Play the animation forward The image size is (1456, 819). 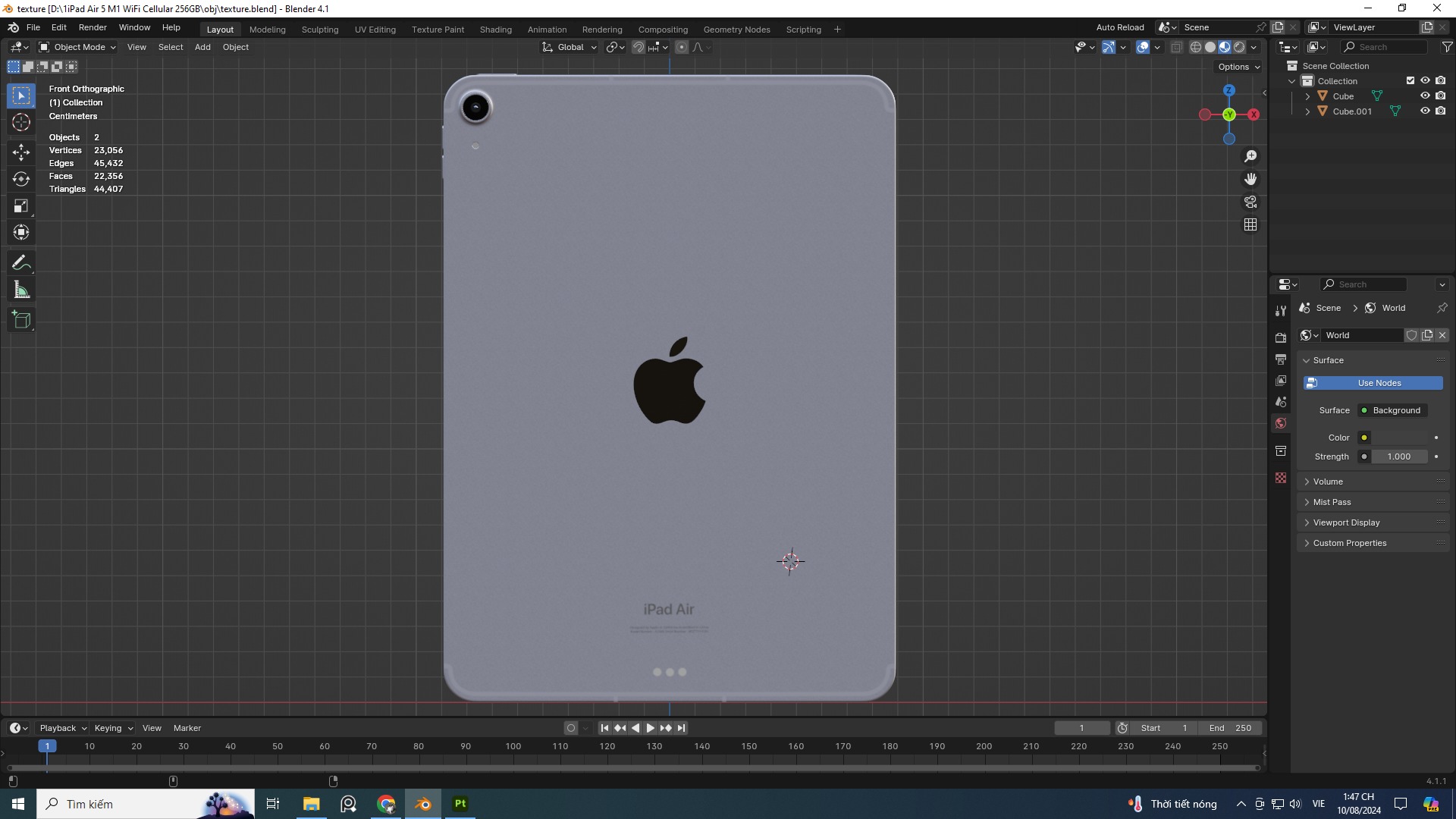(650, 728)
